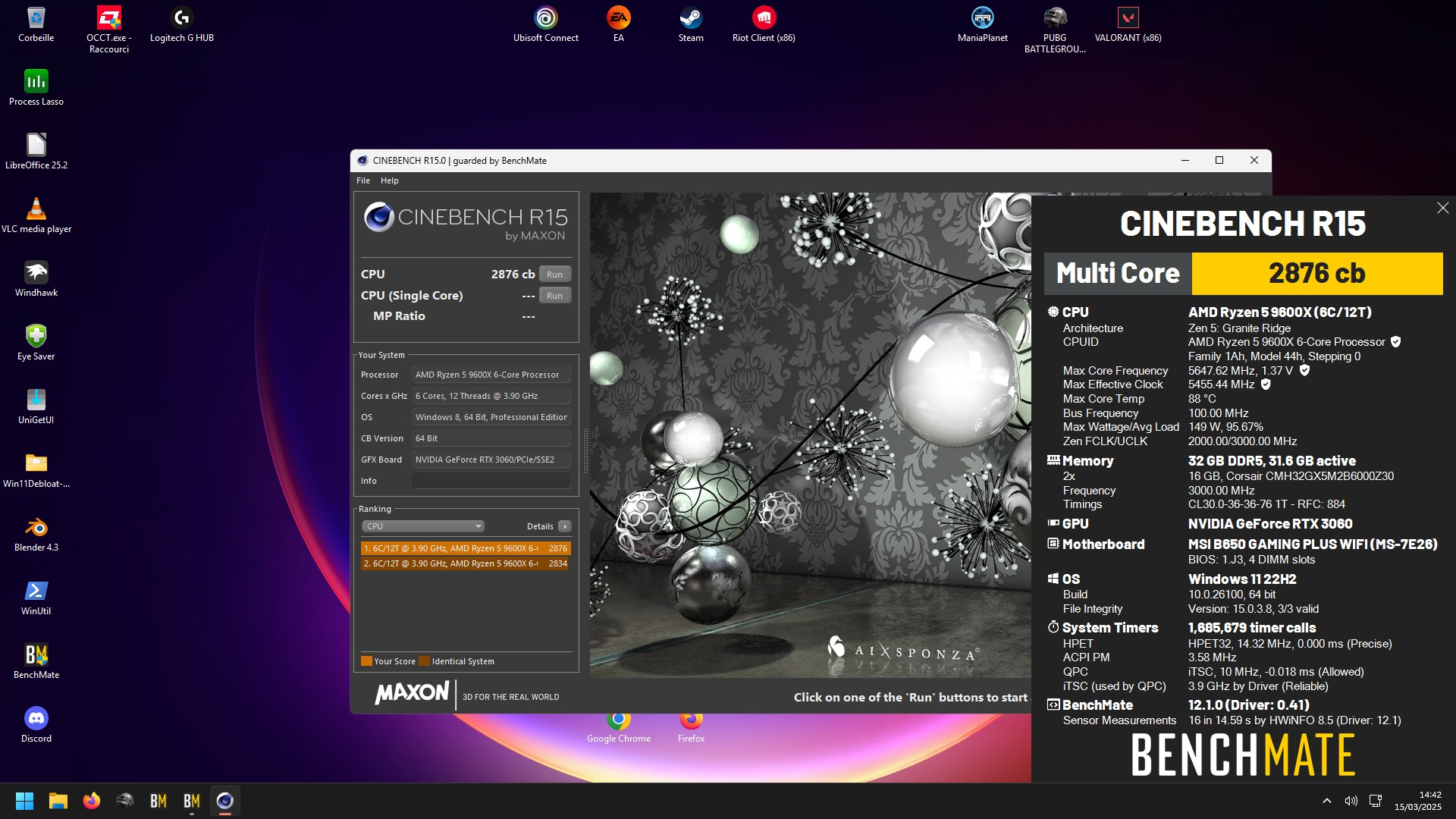Click the CPUID verified shield badge
The image size is (1456, 819).
point(1396,342)
